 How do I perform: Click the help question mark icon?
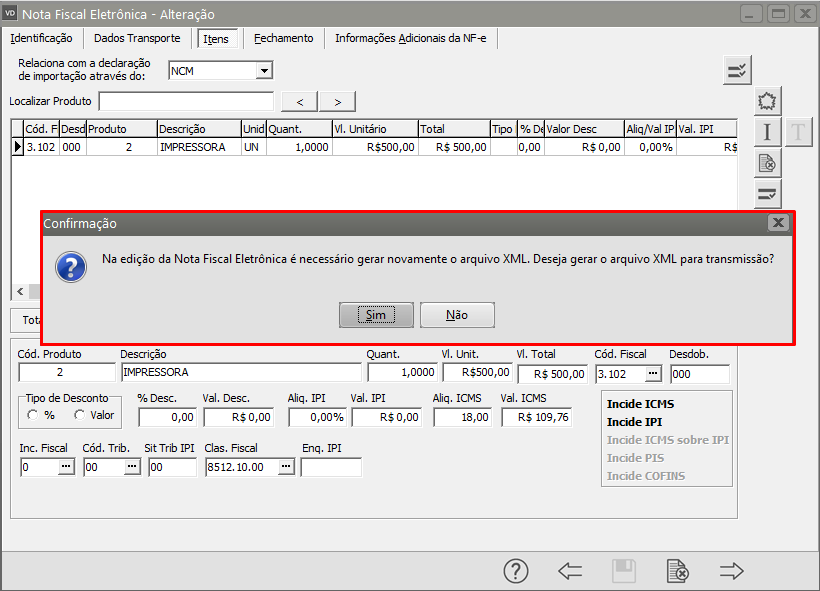point(515,571)
